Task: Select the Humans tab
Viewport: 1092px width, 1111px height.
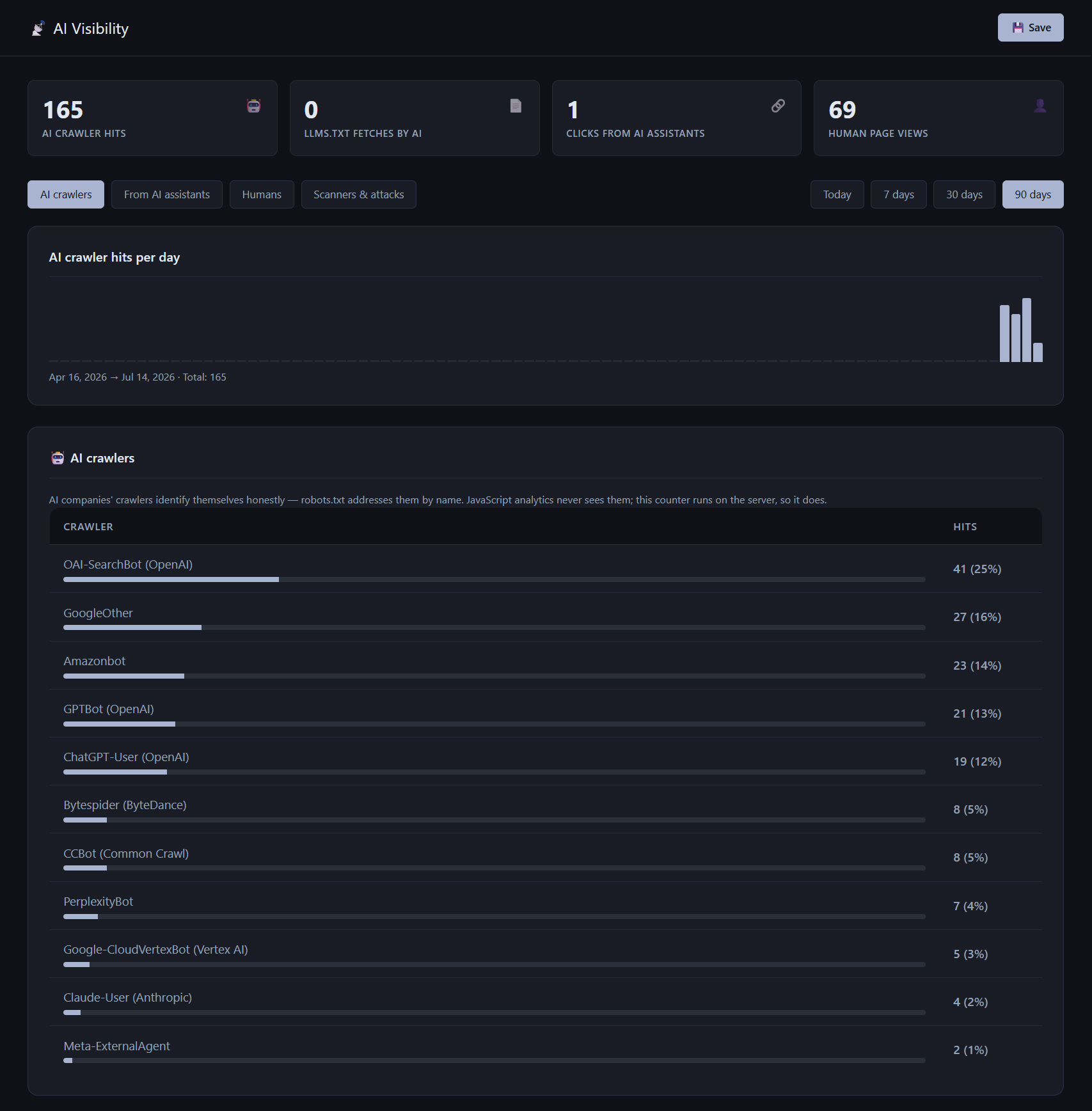Action: pos(262,194)
